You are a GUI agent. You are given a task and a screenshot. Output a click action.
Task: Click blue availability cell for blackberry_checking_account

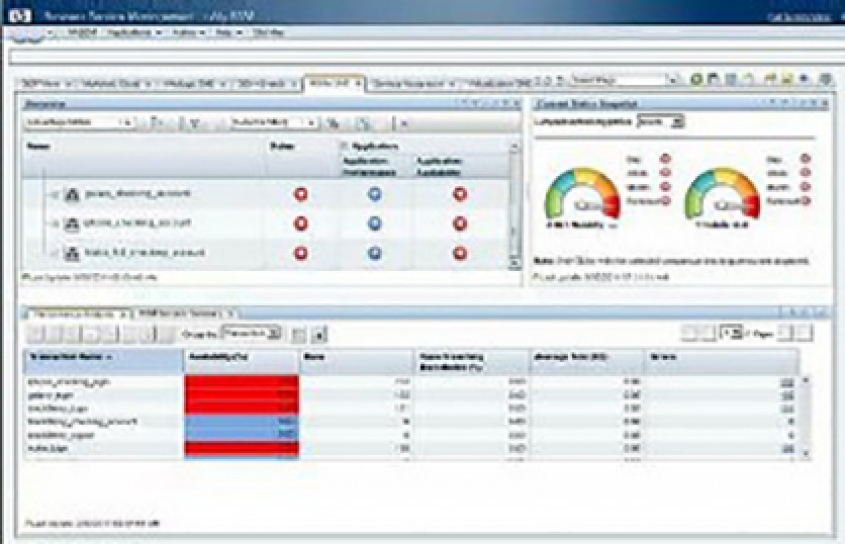[241, 422]
